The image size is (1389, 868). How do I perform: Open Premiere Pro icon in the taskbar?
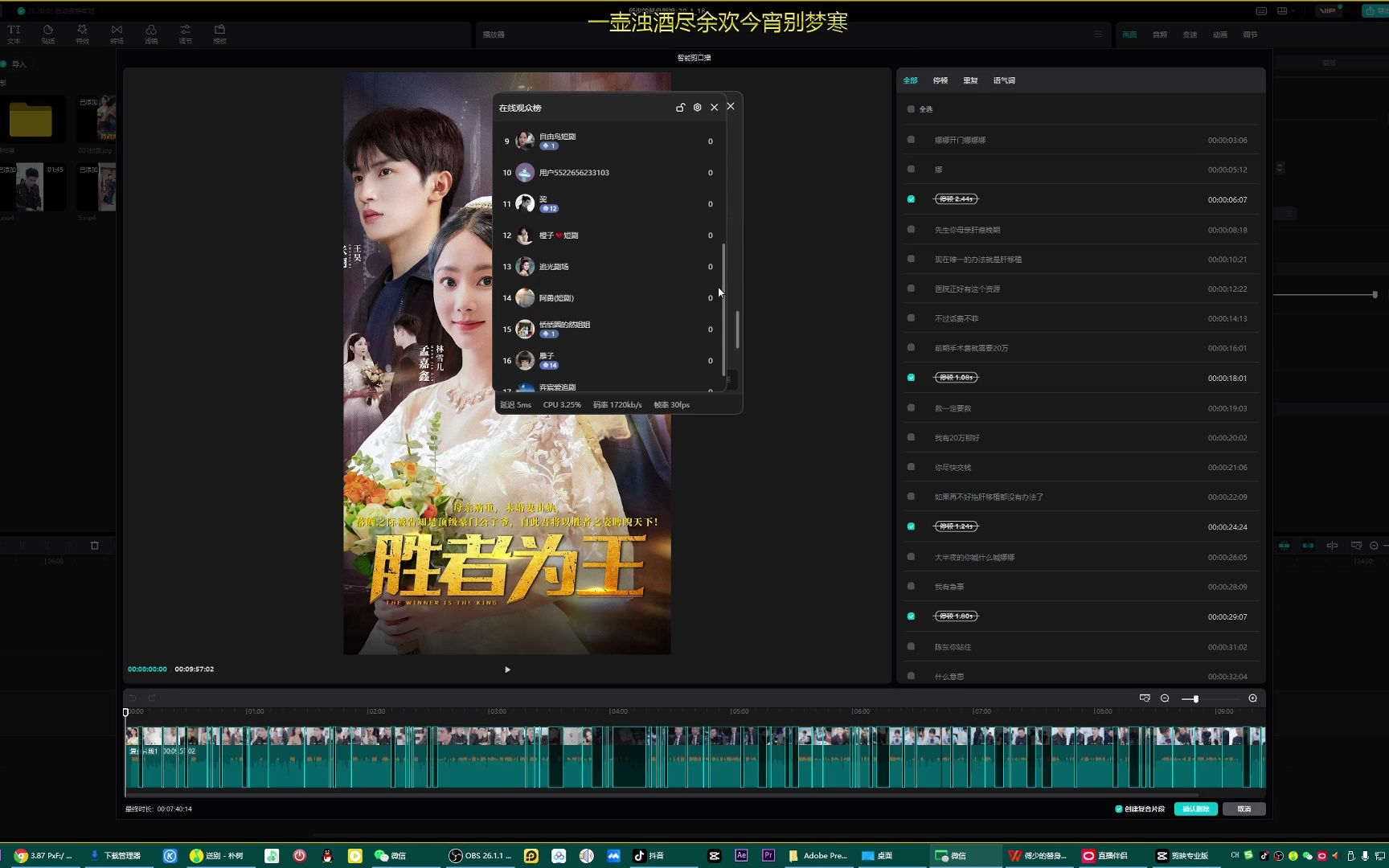(768, 856)
